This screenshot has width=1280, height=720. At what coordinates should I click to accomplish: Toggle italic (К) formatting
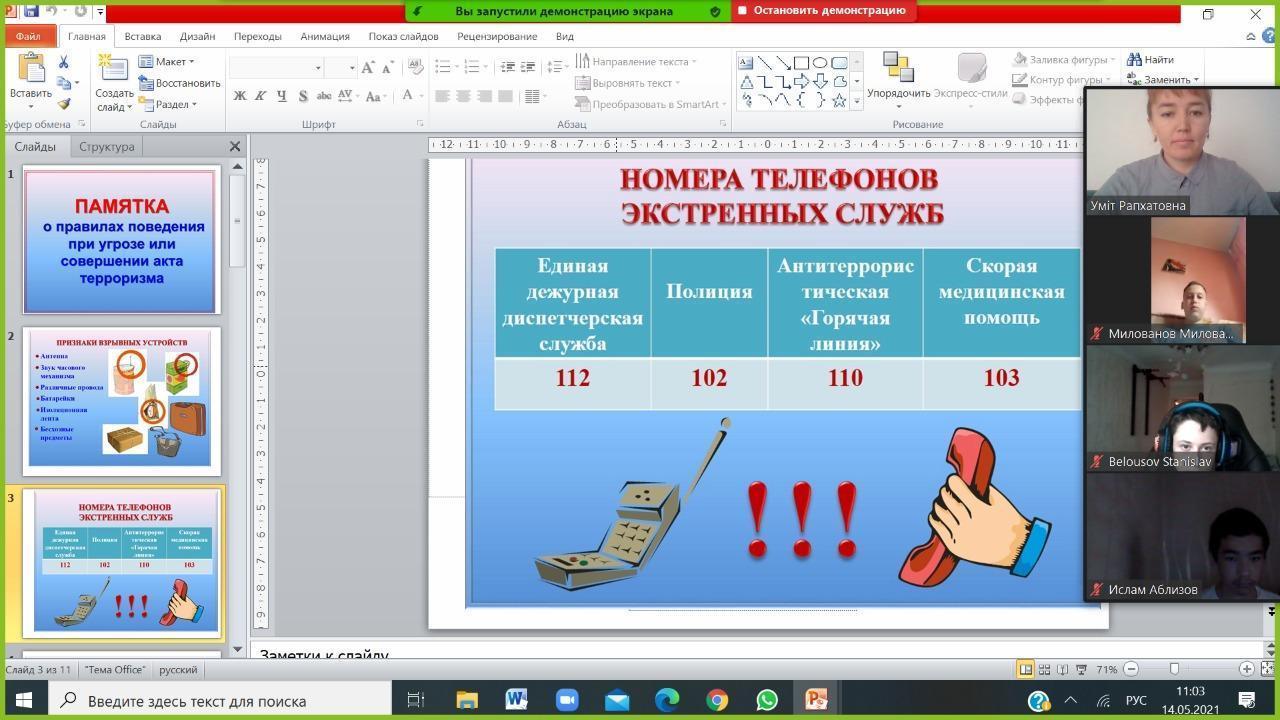tap(261, 96)
